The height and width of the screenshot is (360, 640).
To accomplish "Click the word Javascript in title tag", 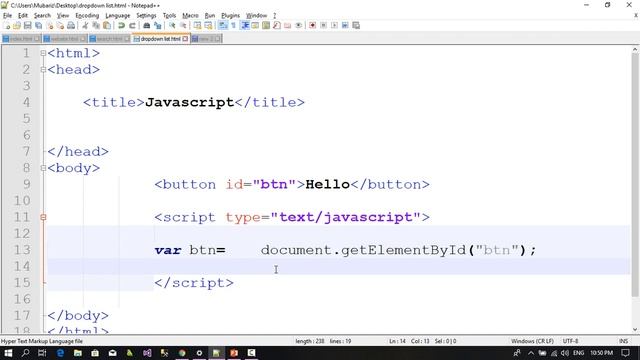I will [x=189, y=102].
